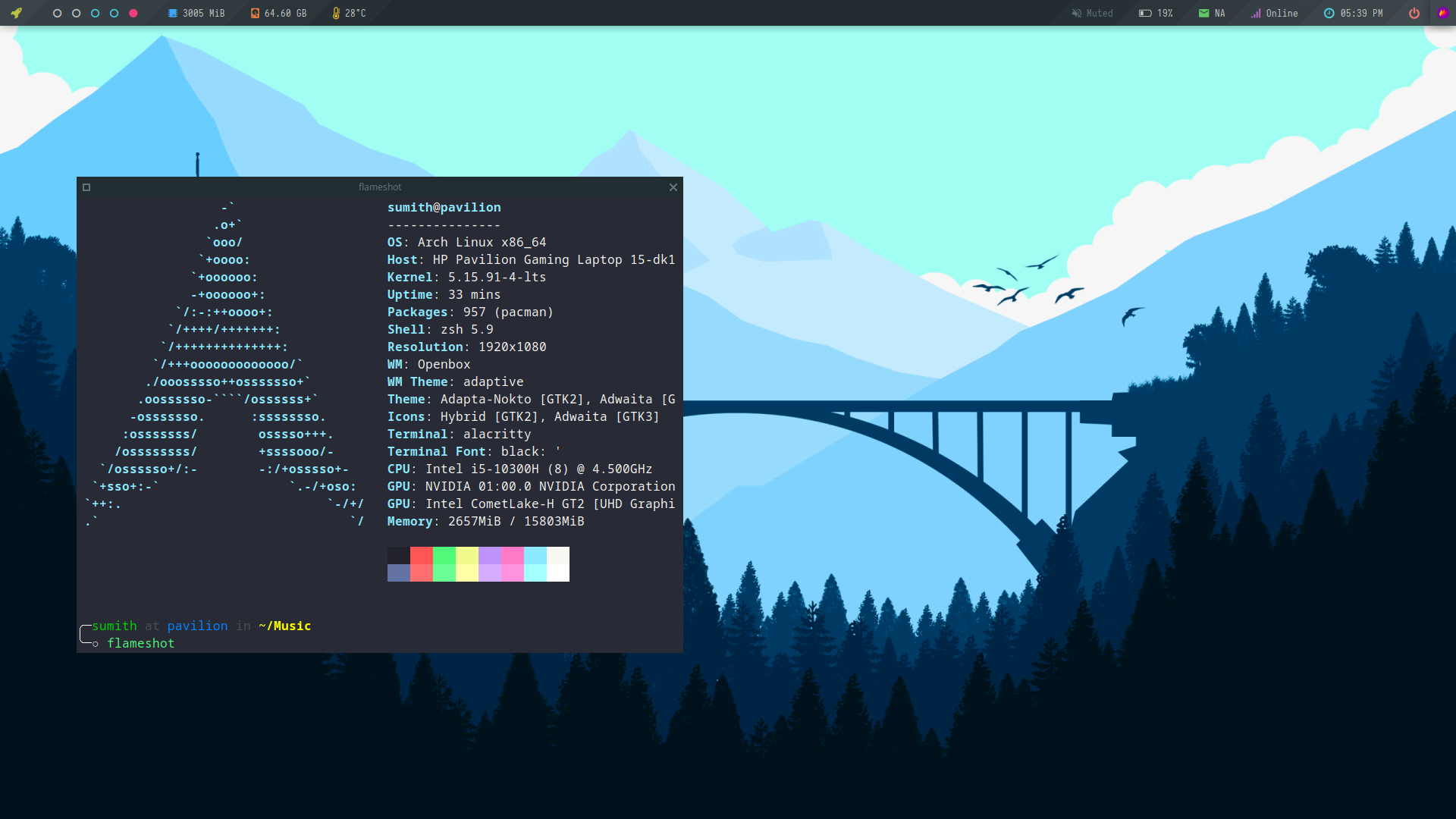Click the rocket launcher icon in the top bar
Screen dimensions: 1456x819
(x=15, y=13)
